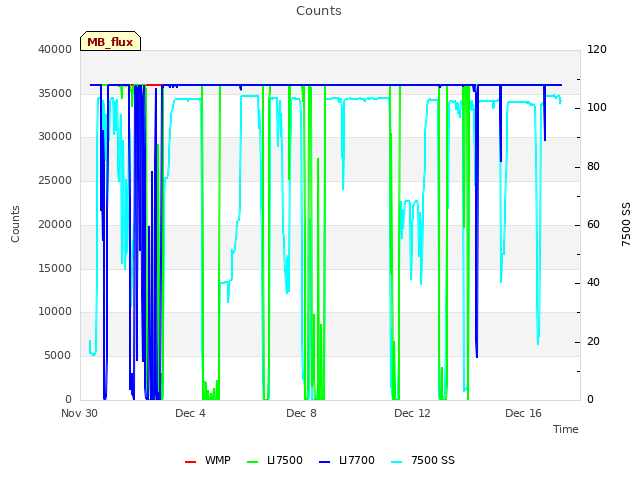Click the 'Dec 8' x-axis label

pos(301,413)
